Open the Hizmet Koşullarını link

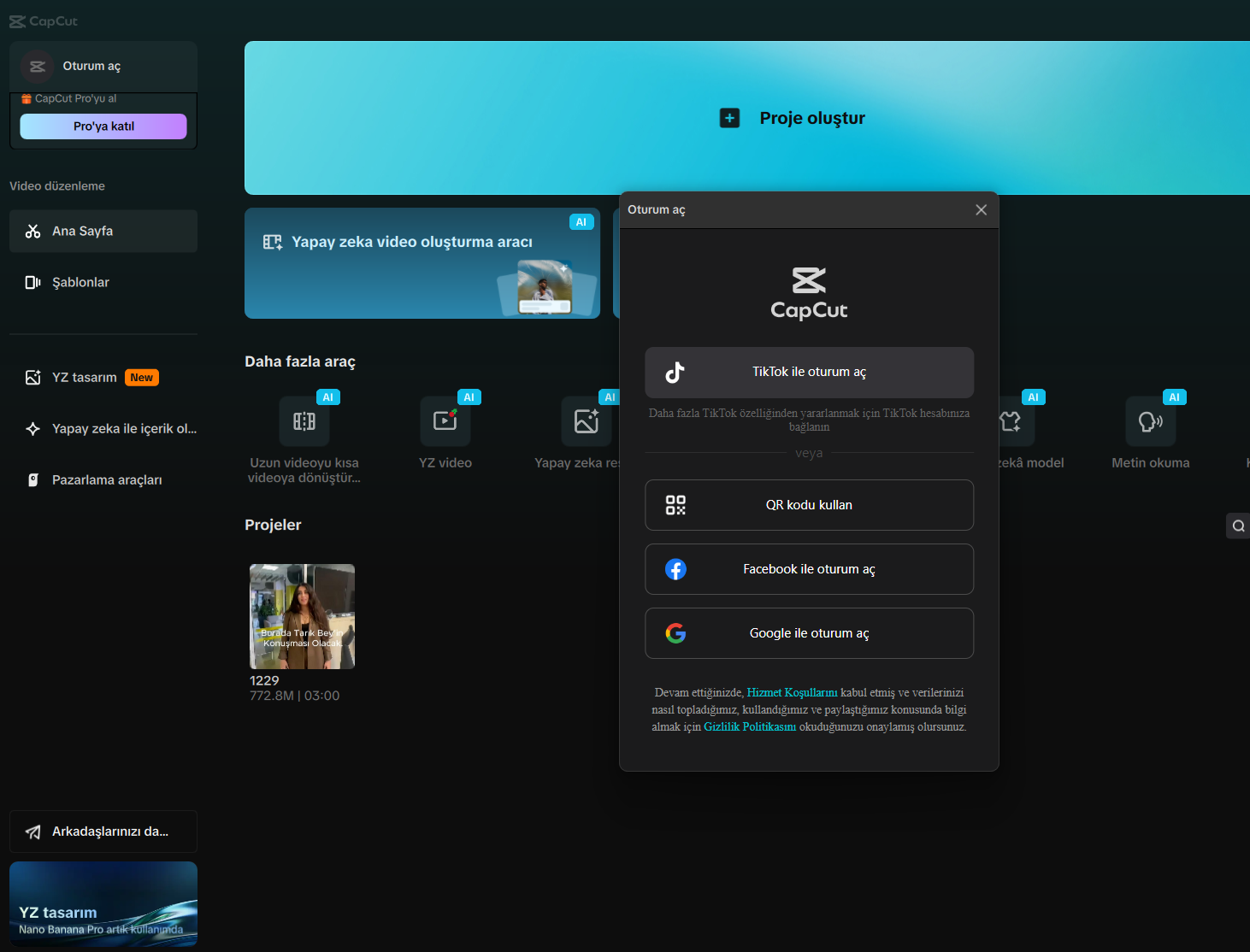point(792,692)
